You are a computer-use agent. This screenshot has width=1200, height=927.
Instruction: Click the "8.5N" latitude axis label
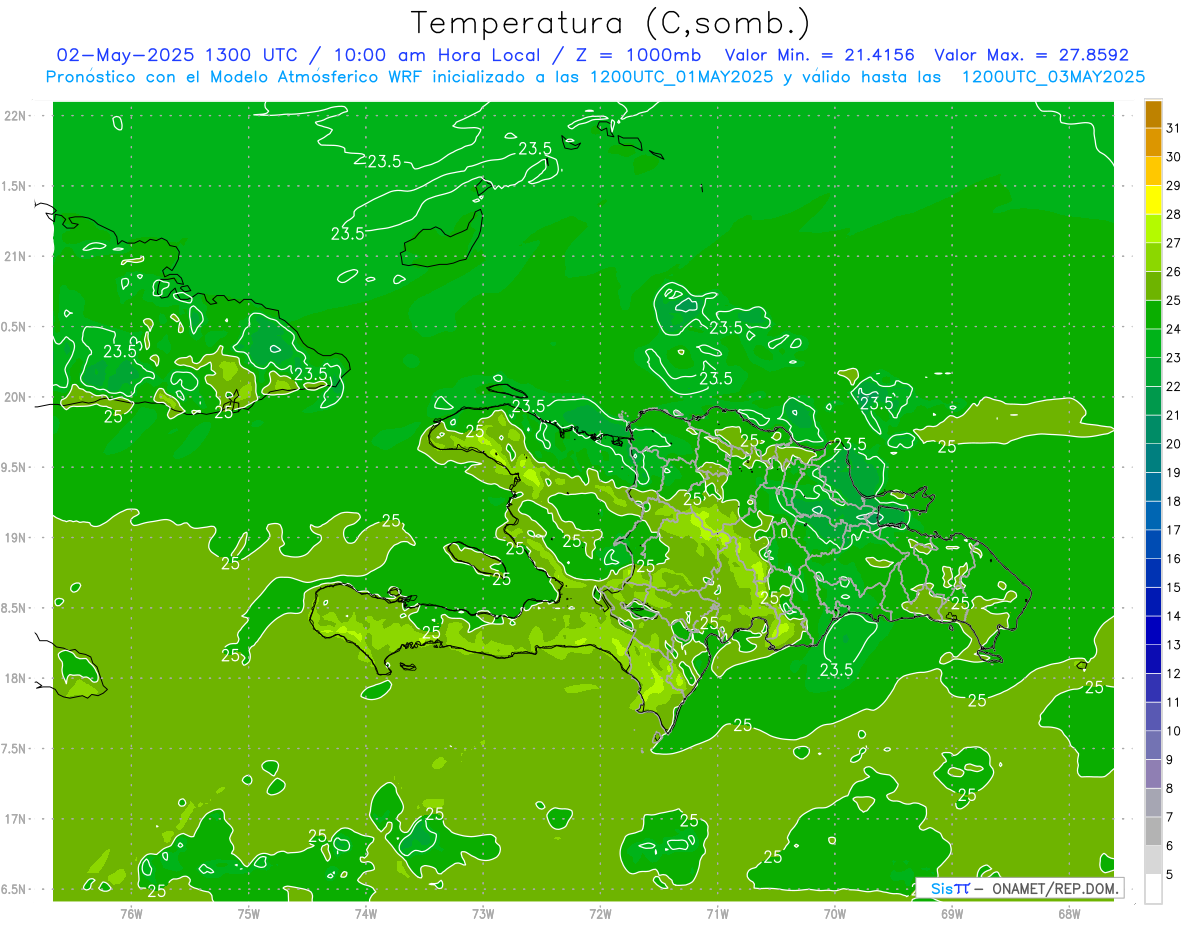coord(15,608)
